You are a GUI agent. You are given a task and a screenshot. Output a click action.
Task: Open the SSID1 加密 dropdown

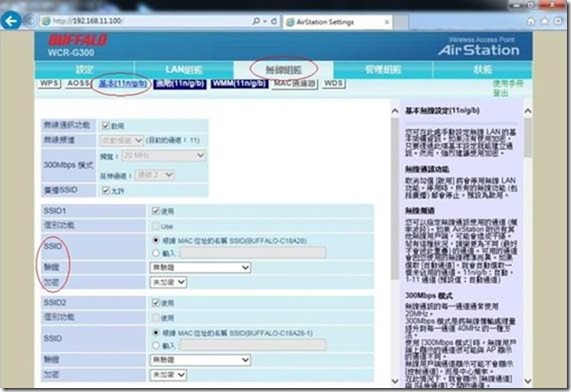click(x=168, y=282)
